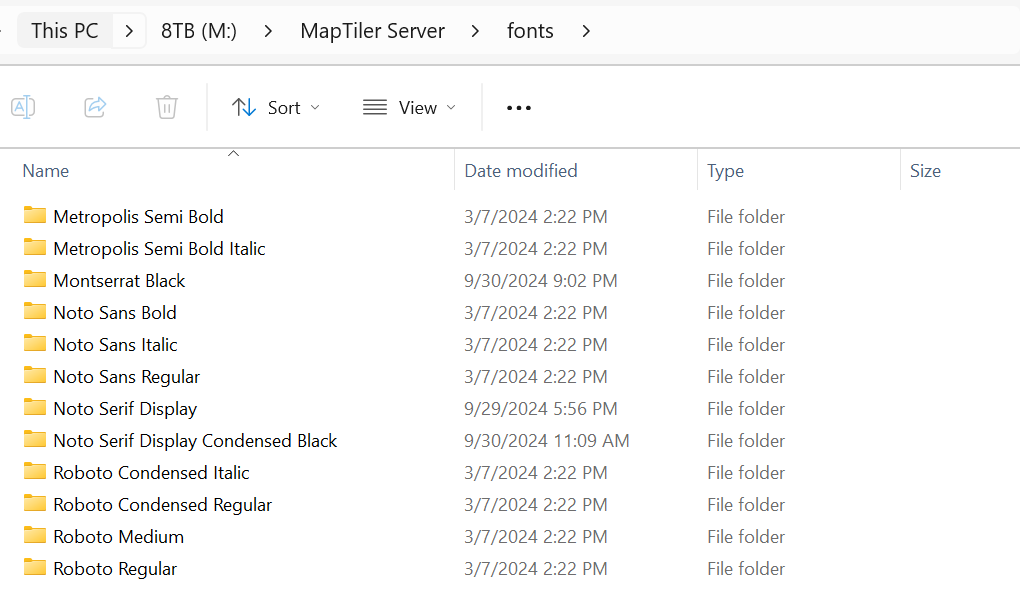Expand the chevron after MapTiler Server

coord(475,31)
